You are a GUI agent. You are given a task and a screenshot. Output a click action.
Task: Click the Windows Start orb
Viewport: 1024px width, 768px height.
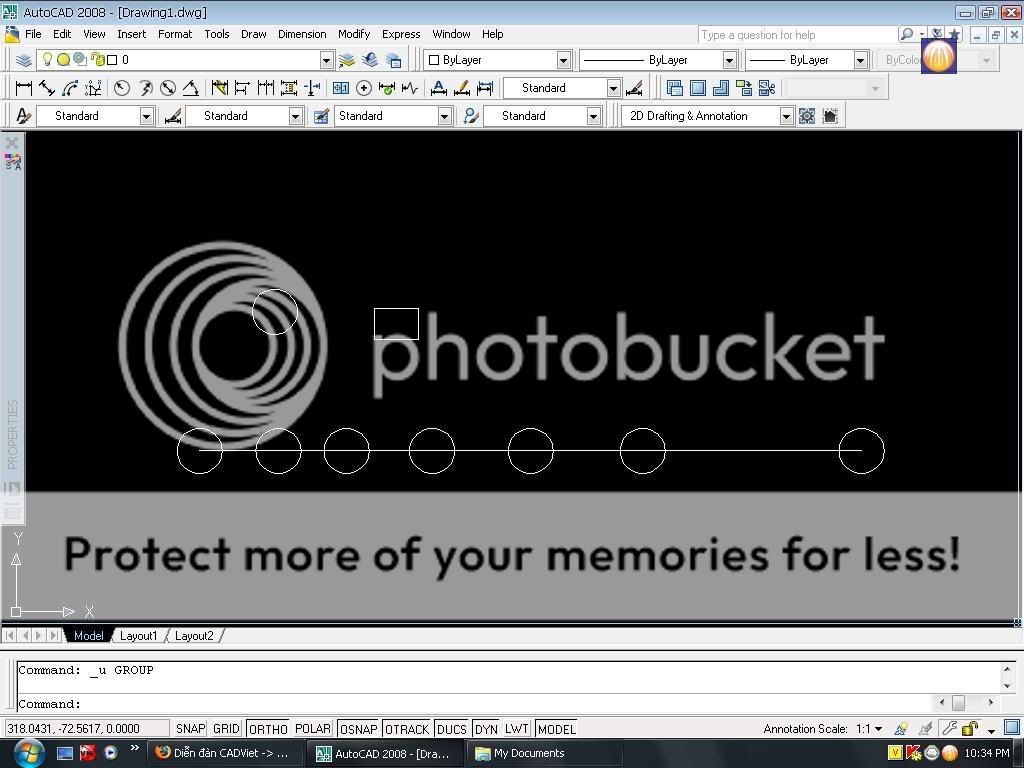(x=29, y=753)
